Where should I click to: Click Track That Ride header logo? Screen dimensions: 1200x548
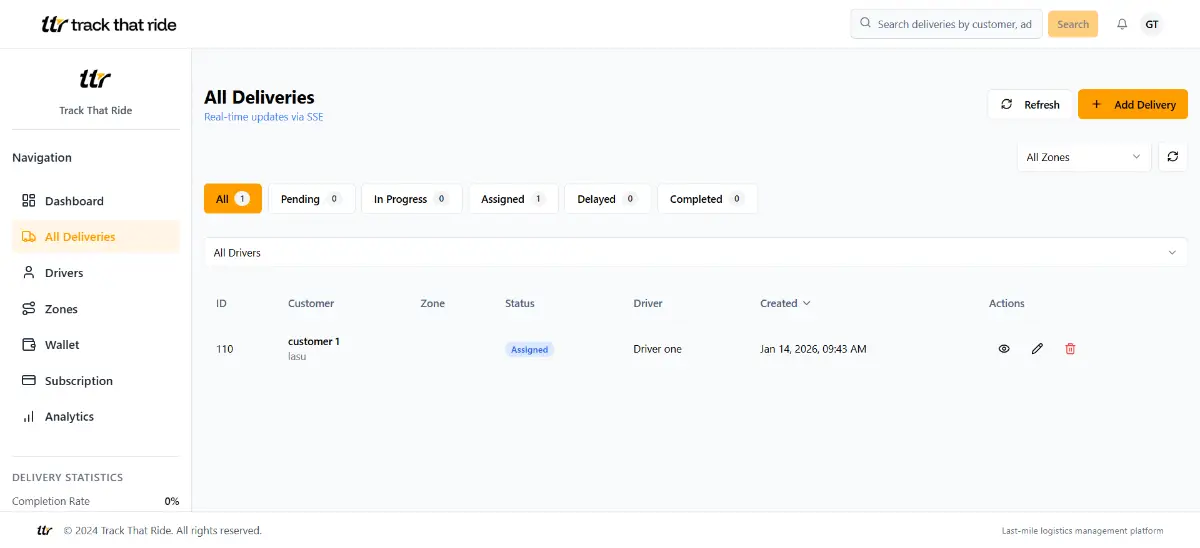point(109,24)
